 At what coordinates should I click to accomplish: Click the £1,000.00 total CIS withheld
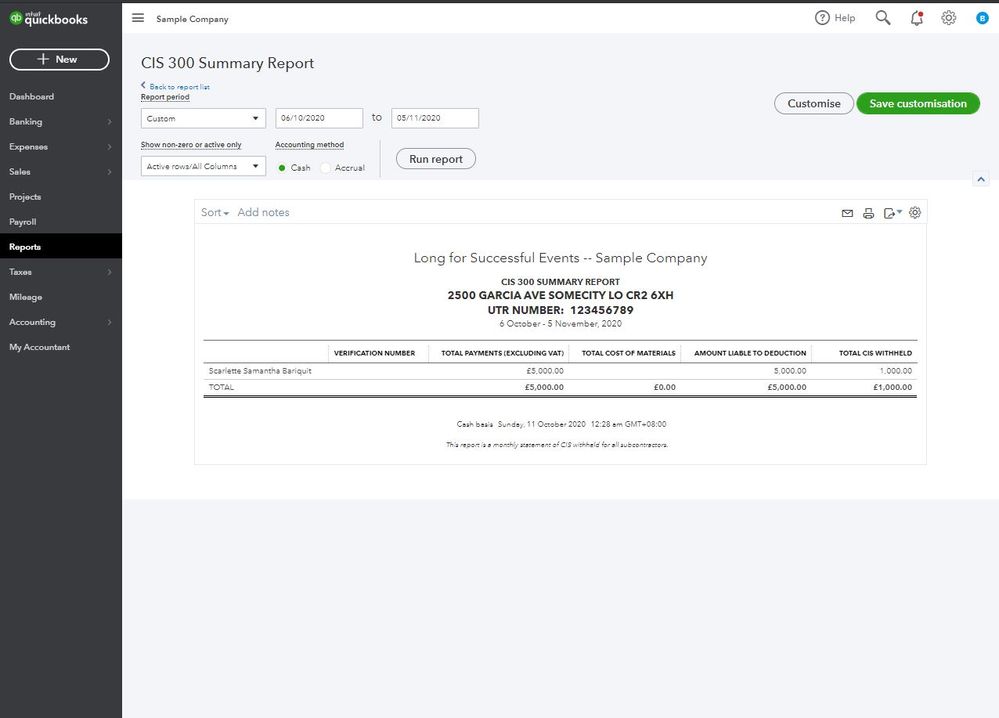(x=893, y=387)
